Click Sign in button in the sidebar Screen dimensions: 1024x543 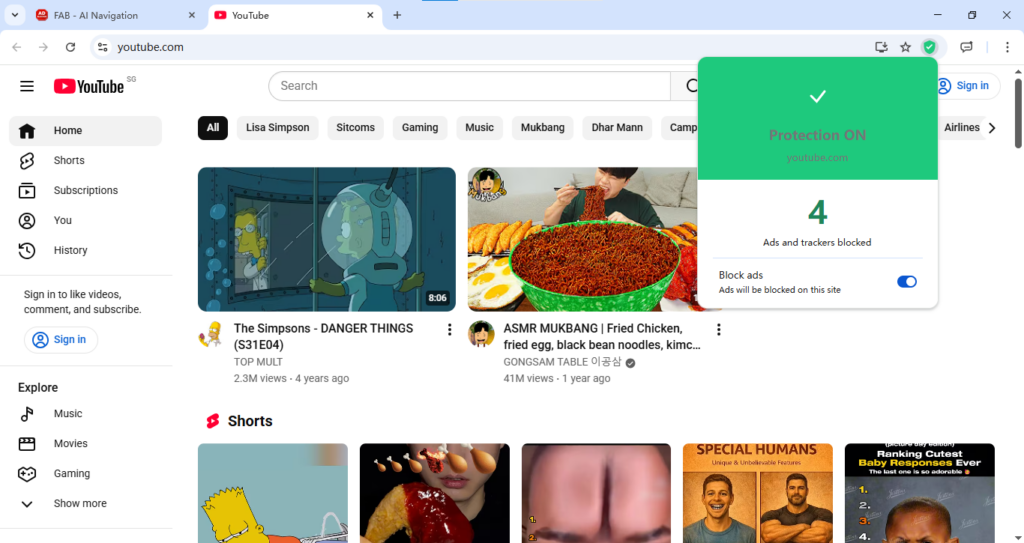(61, 340)
